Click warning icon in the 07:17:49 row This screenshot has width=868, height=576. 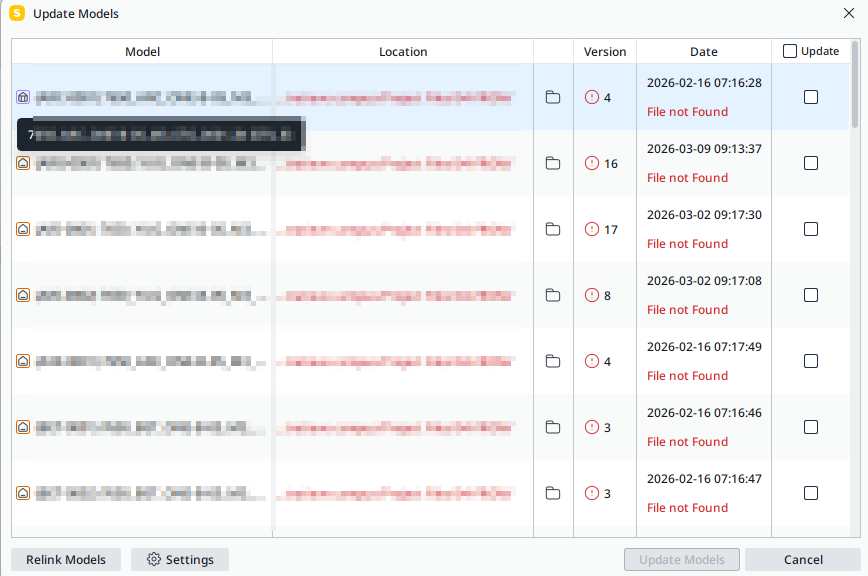point(592,361)
